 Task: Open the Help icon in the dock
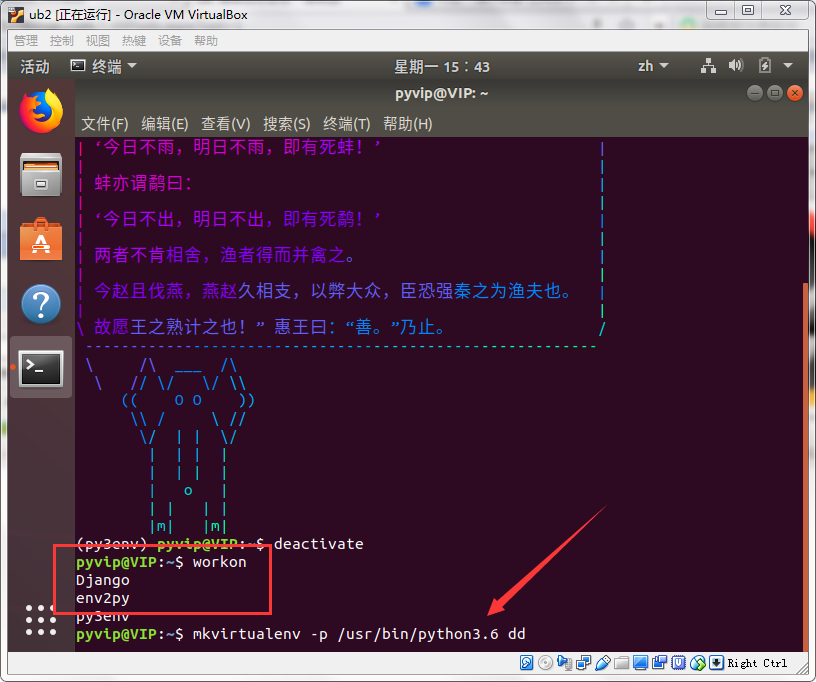coord(41,304)
